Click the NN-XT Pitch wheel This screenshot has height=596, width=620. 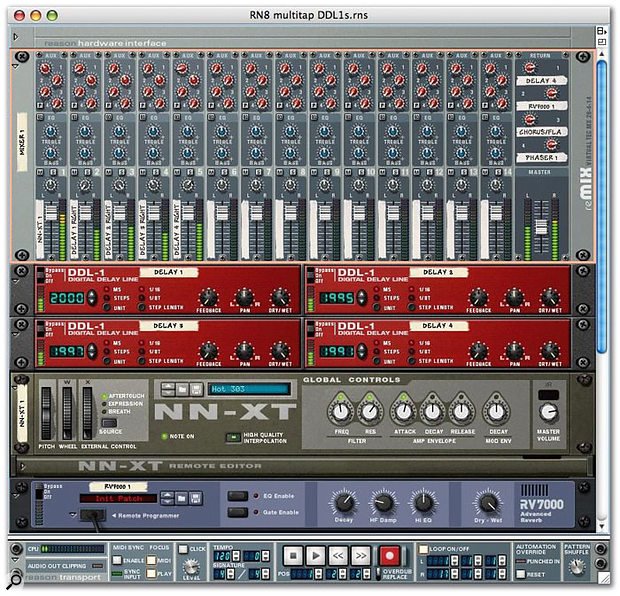(46, 413)
